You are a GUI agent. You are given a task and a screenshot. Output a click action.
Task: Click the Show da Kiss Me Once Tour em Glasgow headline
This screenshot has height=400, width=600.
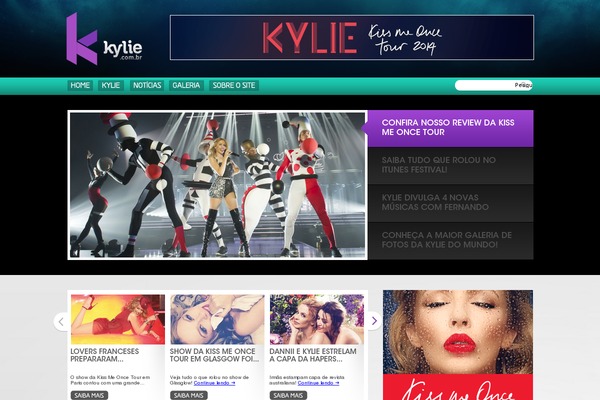pyautogui.click(x=214, y=355)
